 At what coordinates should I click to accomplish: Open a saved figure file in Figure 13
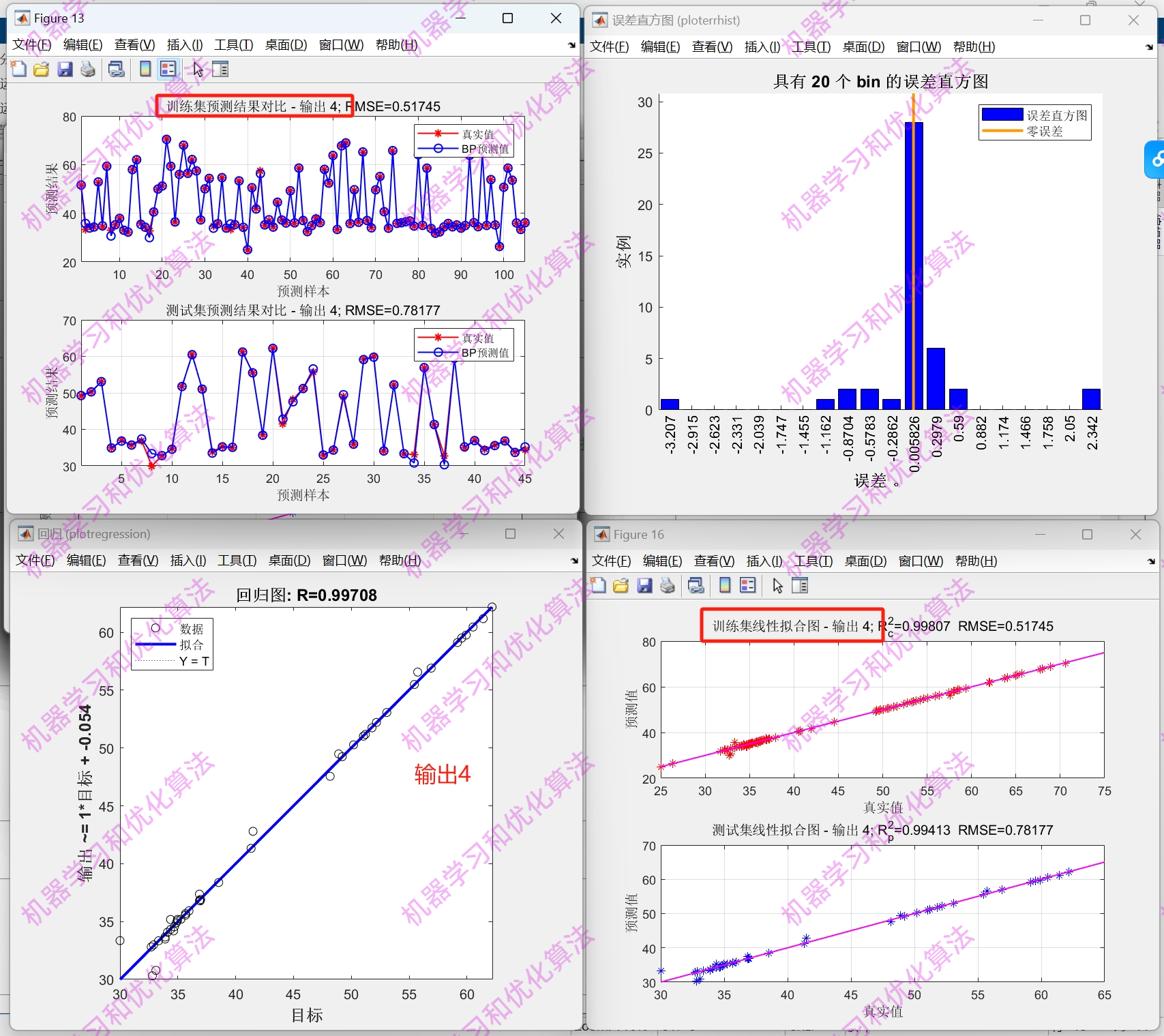[42, 69]
